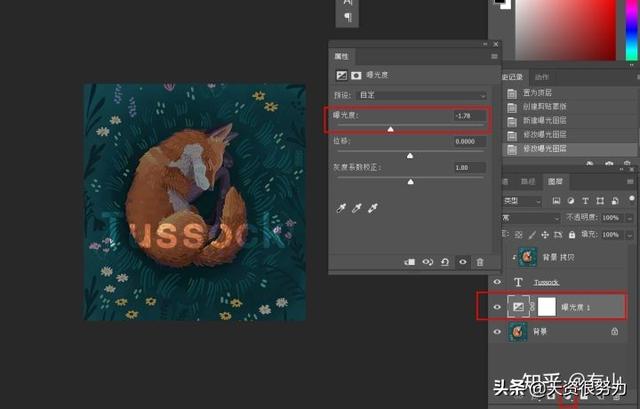Click the view previous state icon
Viewport: 640px width, 409px height.
(x=427, y=262)
